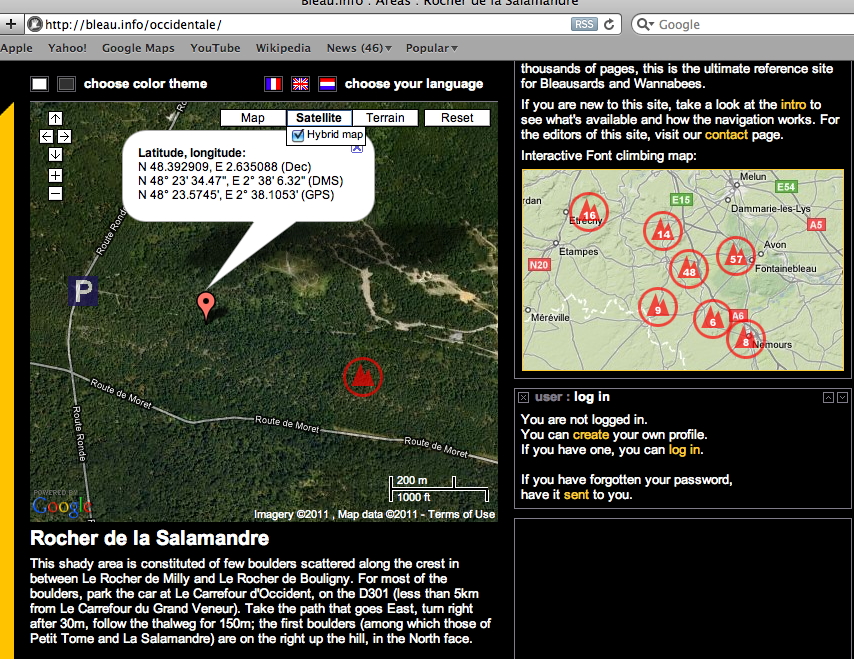Image resolution: width=854 pixels, height=659 pixels.
Task: Open the cluster marker numbered 8
Action: coord(746,339)
